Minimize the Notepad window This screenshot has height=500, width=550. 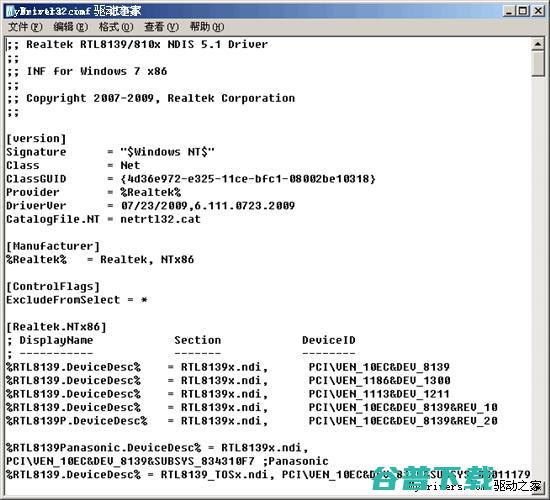click(509, 11)
